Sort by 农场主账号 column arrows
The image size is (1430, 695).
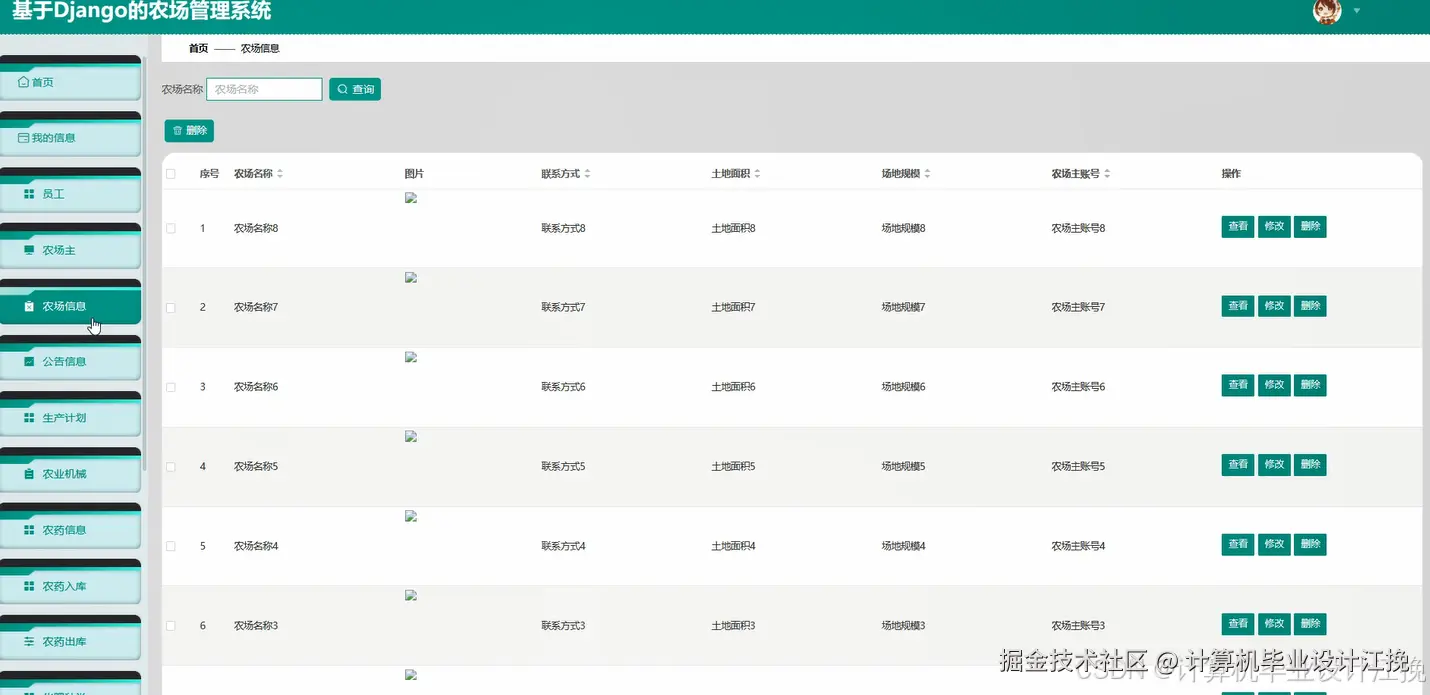click(1107, 174)
